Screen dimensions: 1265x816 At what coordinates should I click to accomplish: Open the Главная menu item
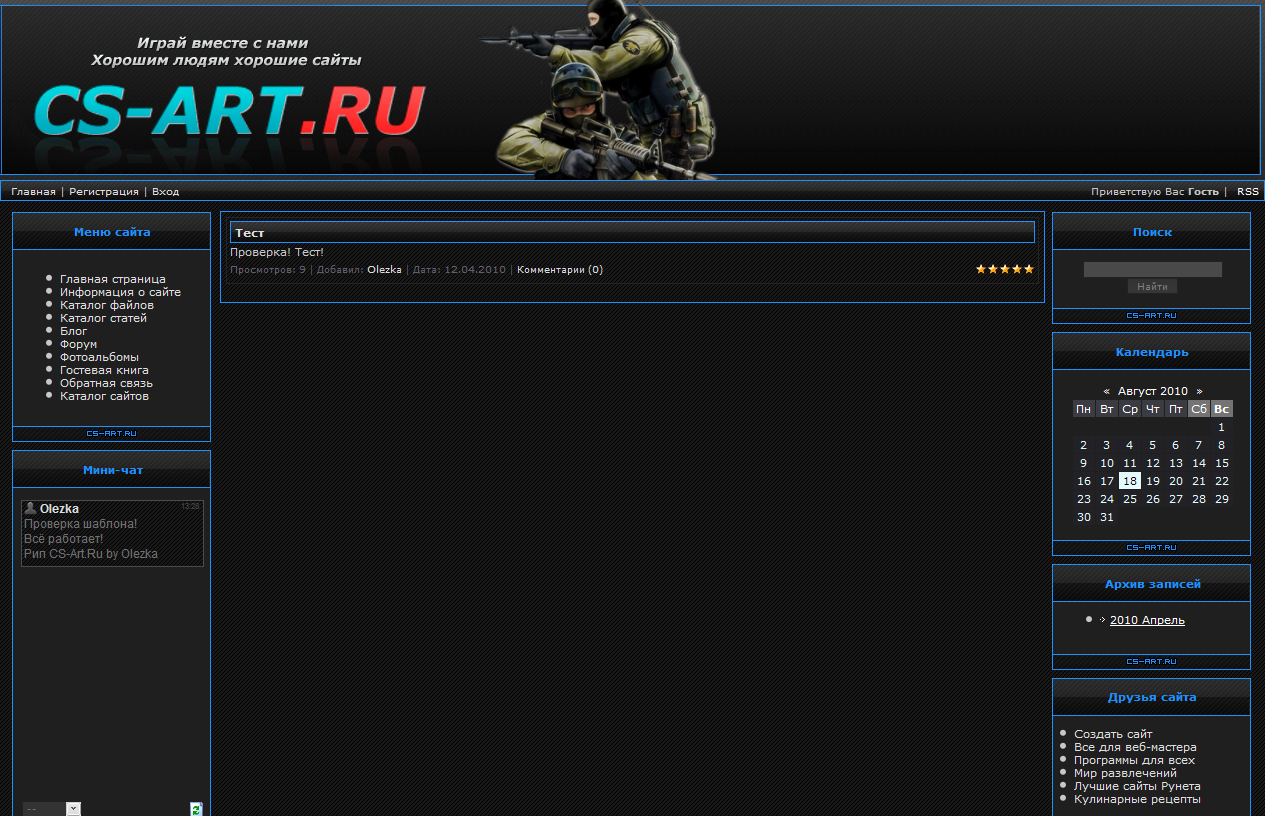pyautogui.click(x=33, y=190)
